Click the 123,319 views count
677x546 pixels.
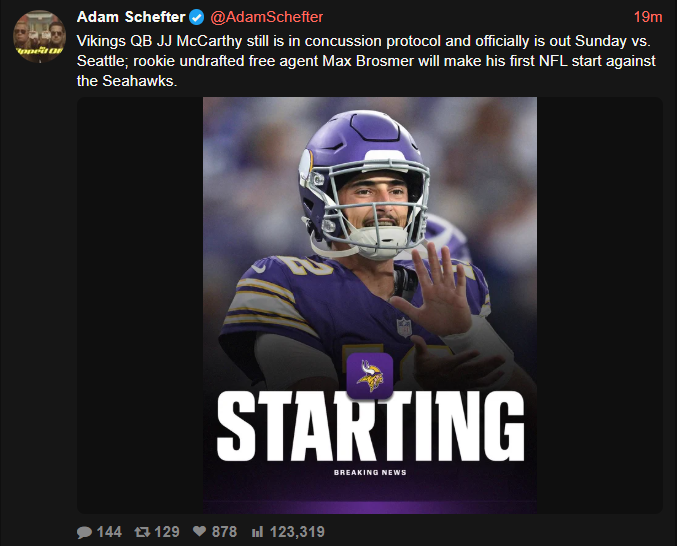click(297, 532)
